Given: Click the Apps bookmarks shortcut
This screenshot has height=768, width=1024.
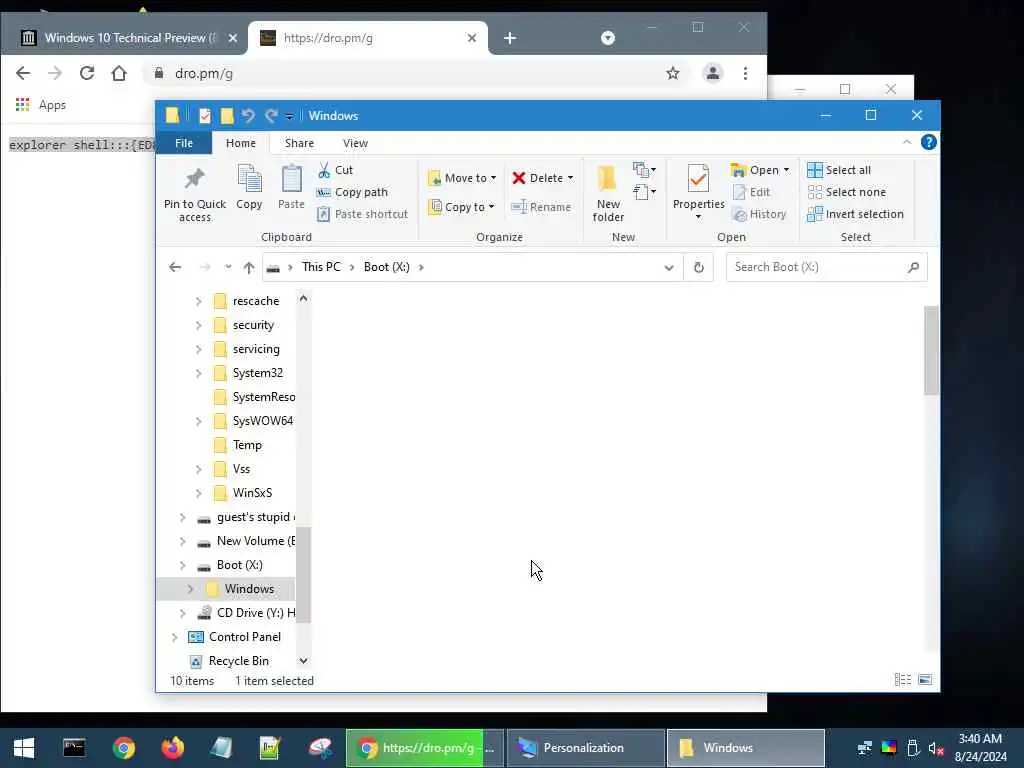Looking at the screenshot, I should [40, 104].
